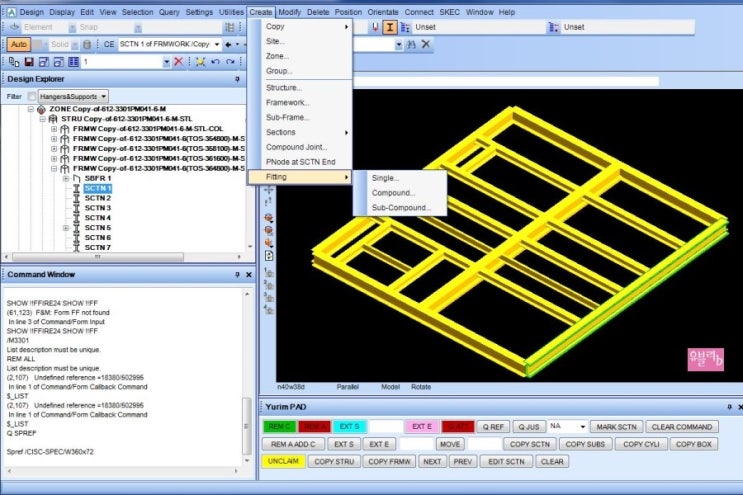Click the gray cylinder icon near Solid

tap(87, 45)
